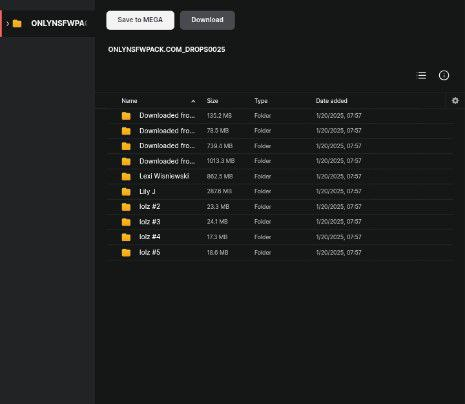Screen dimensions: 465x404
Task: Click date added of lolz #4 row
Action: (339, 237)
